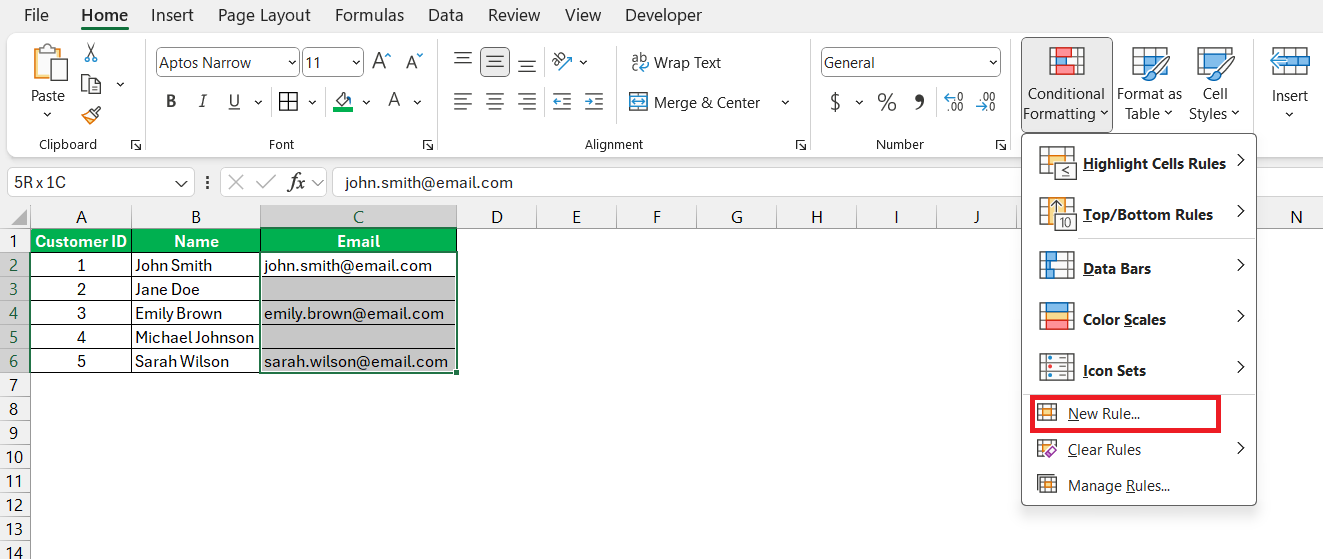Align text right
The image size is (1323, 559).
(x=526, y=102)
